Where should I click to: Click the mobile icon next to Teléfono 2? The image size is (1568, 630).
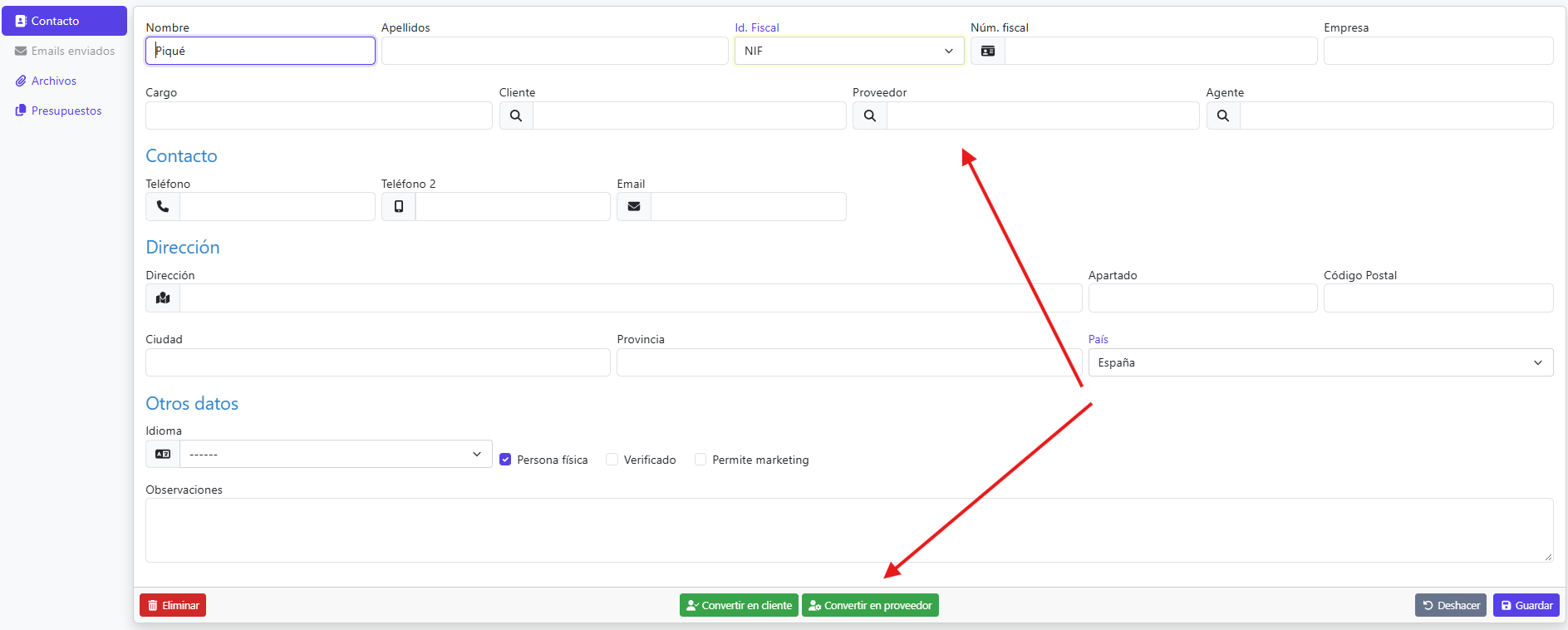399,207
